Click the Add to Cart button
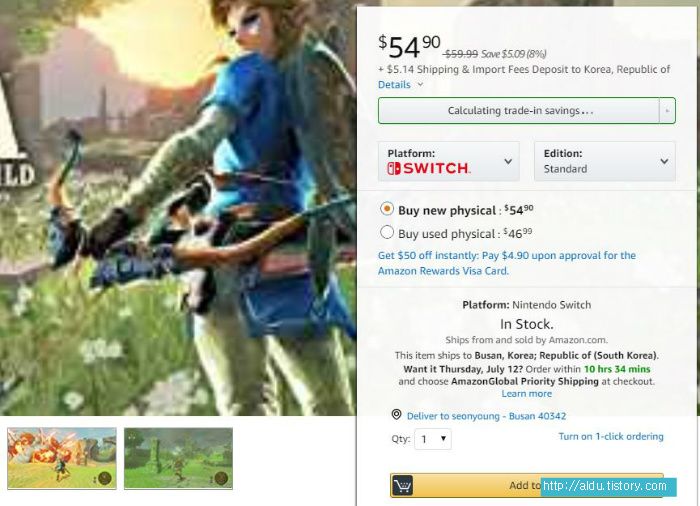The image size is (700, 506). pyautogui.click(x=527, y=485)
